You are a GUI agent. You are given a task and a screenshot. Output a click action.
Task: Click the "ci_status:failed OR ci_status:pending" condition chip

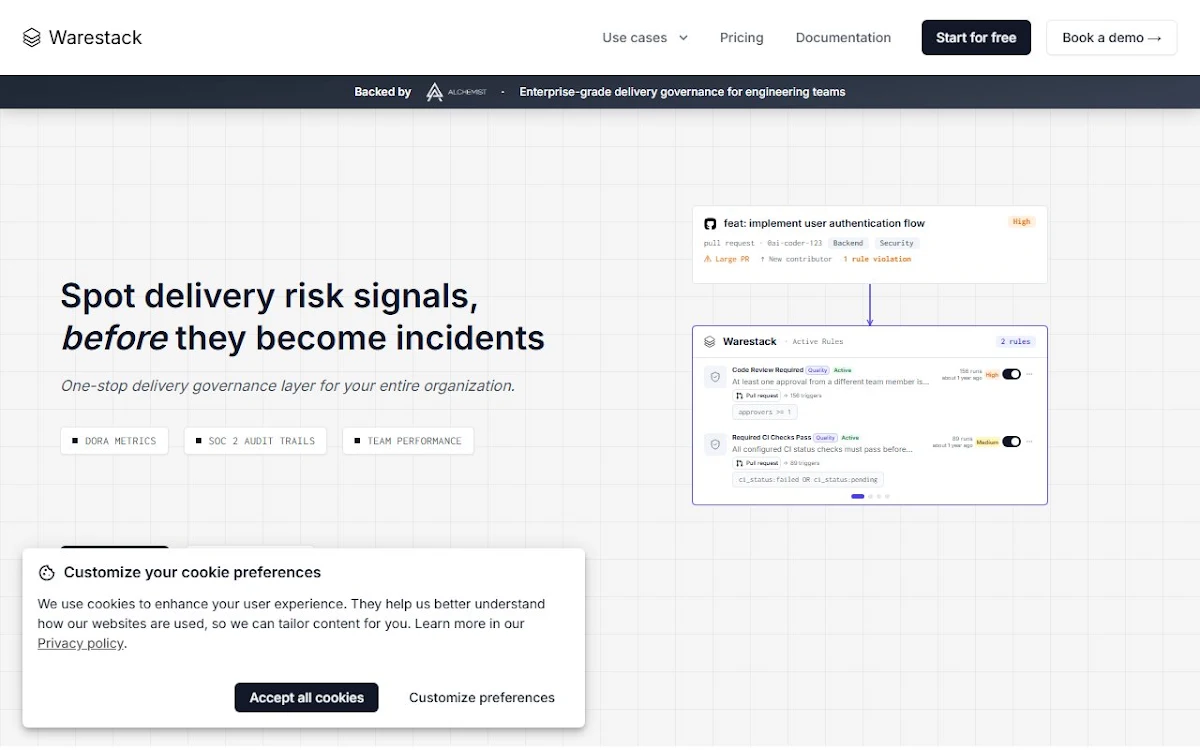click(808, 479)
